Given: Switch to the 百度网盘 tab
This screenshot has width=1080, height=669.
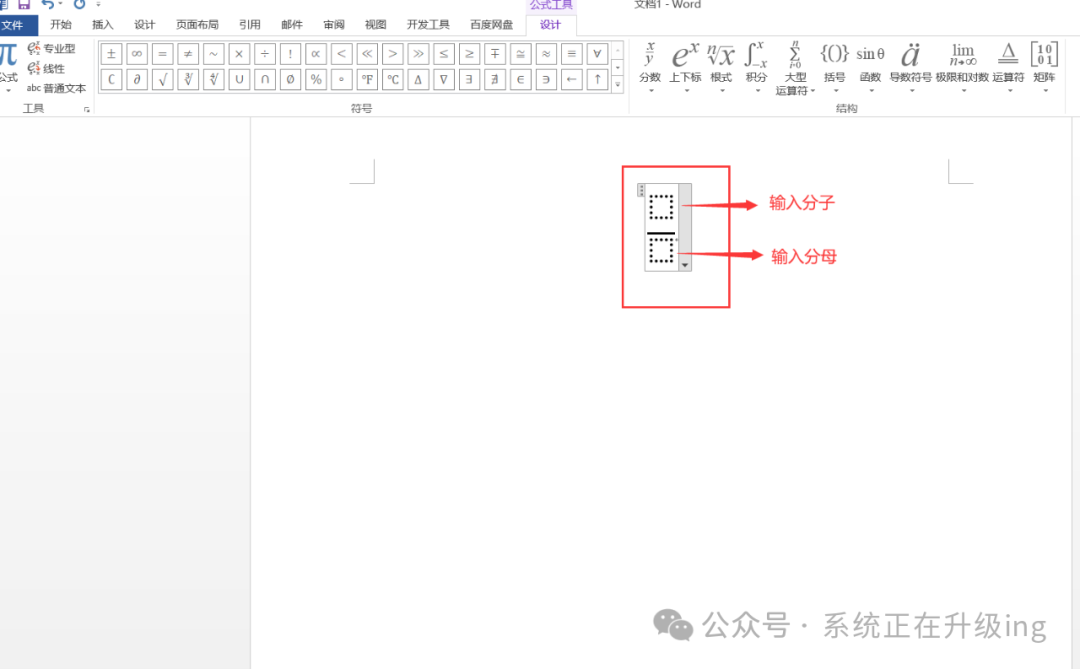Looking at the screenshot, I should (x=492, y=25).
